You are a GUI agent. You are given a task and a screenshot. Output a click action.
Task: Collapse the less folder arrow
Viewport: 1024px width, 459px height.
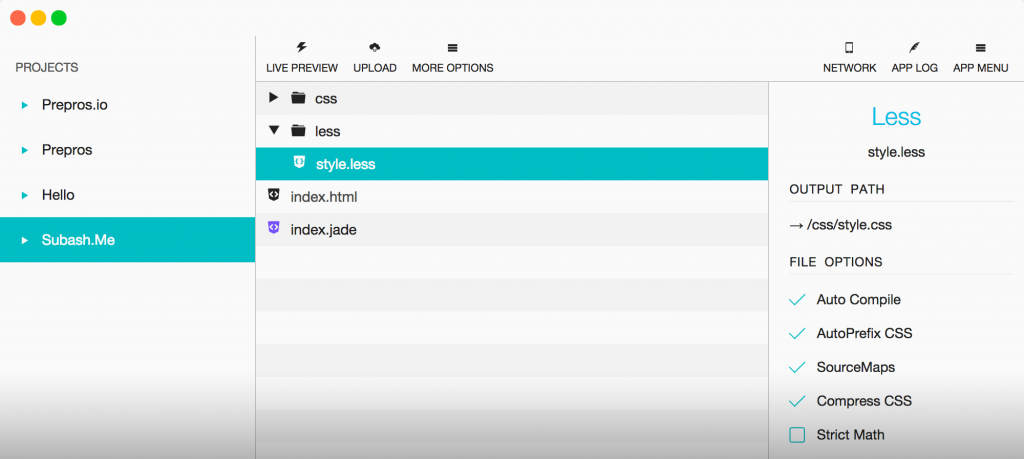274,131
